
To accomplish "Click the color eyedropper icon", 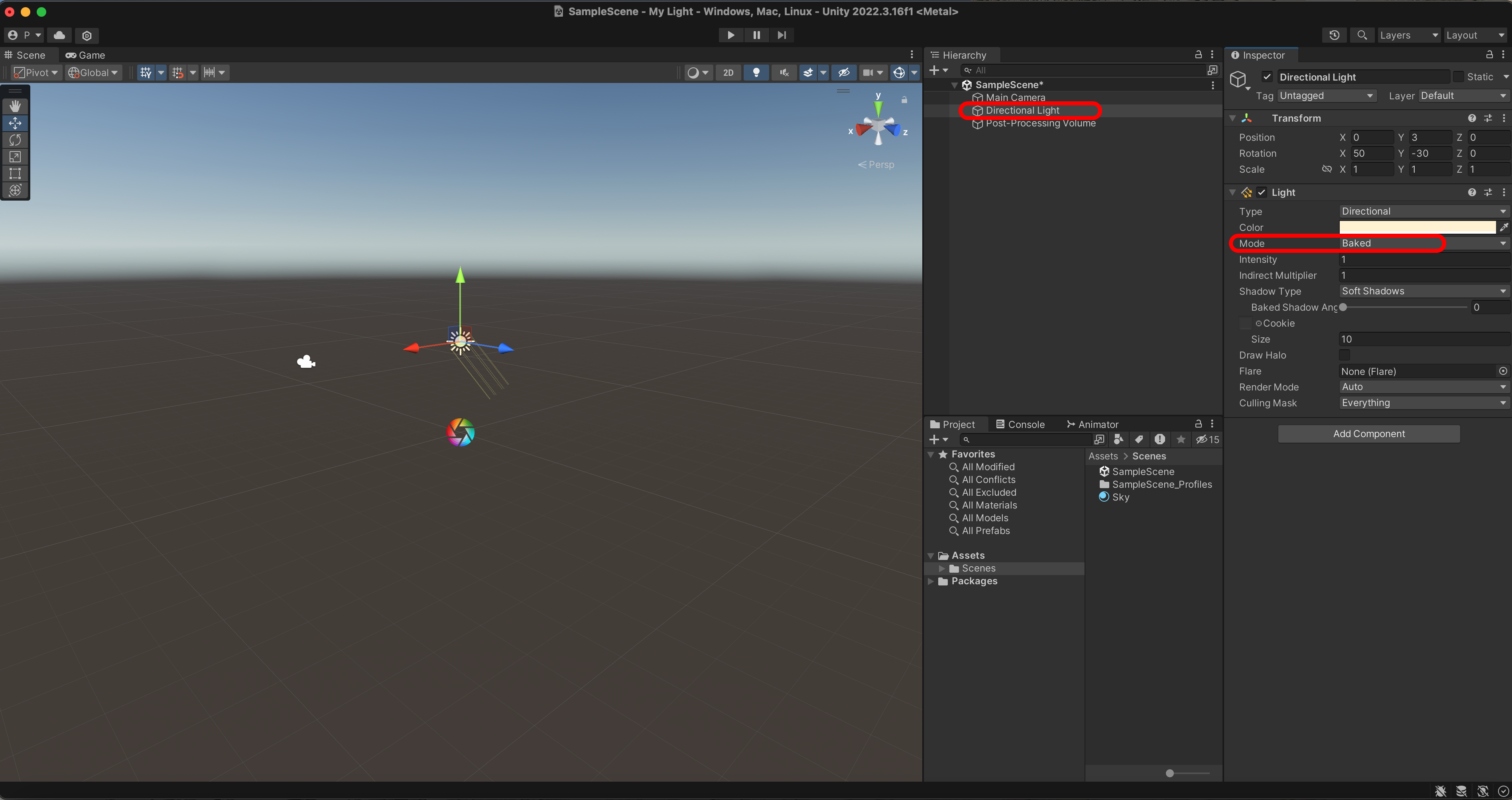I will point(1504,227).
